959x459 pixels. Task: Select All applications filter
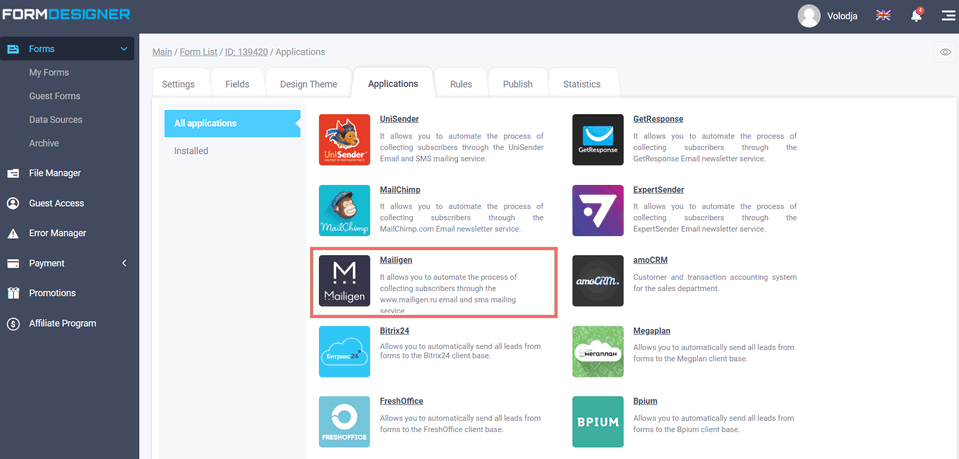(x=232, y=123)
